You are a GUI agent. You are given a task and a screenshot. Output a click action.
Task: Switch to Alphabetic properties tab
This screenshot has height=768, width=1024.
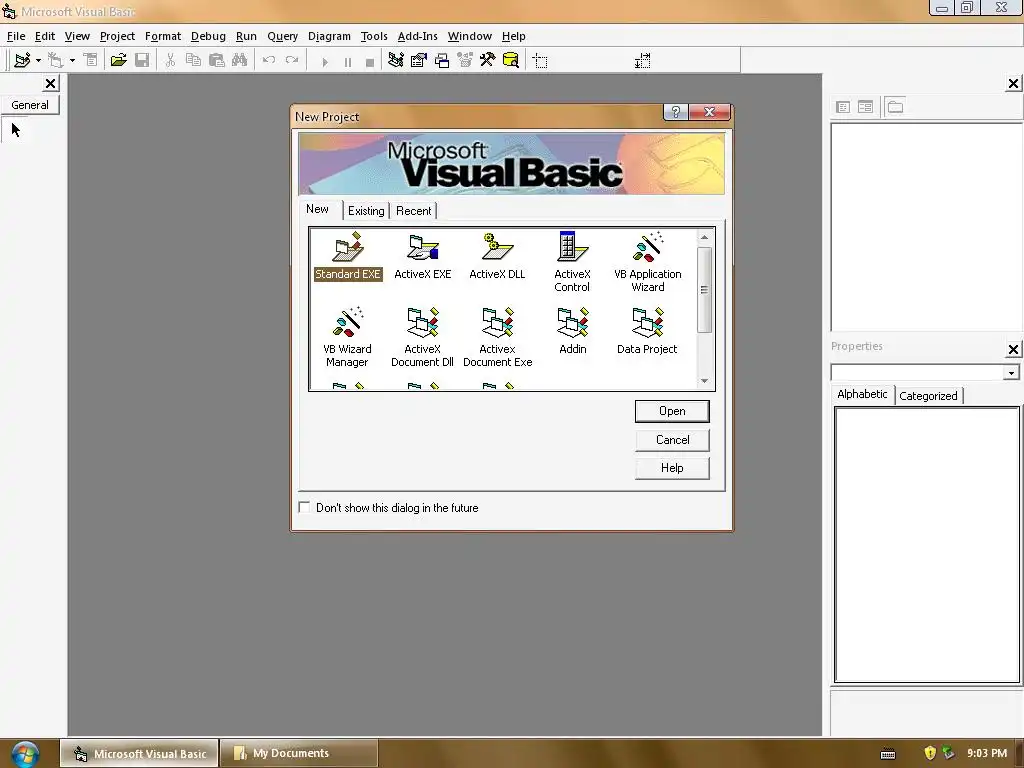click(x=862, y=394)
